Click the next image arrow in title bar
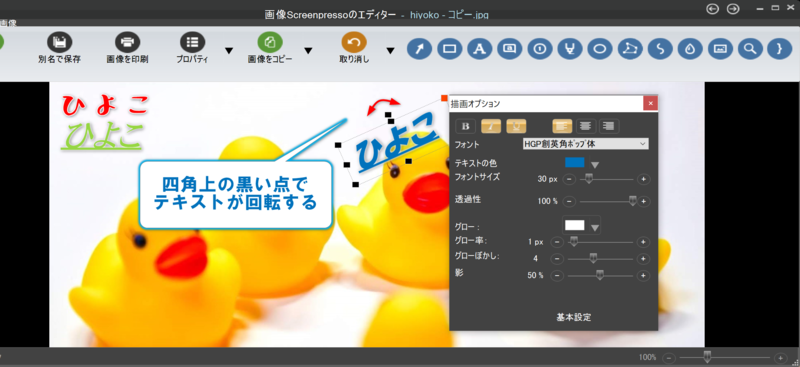 pyautogui.click(x=733, y=9)
